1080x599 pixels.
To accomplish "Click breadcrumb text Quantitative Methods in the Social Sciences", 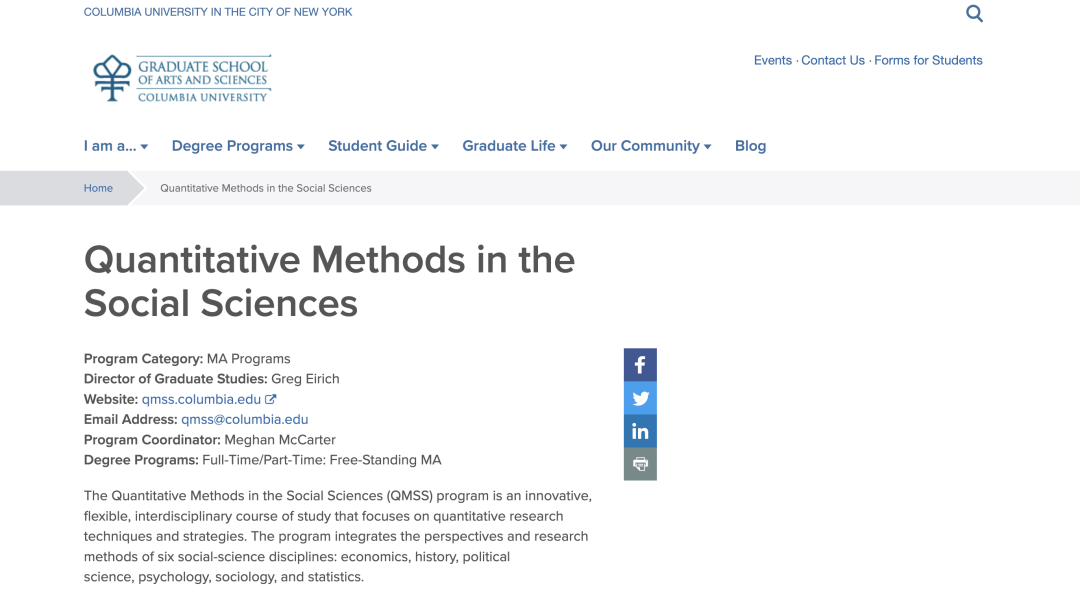I will point(266,188).
